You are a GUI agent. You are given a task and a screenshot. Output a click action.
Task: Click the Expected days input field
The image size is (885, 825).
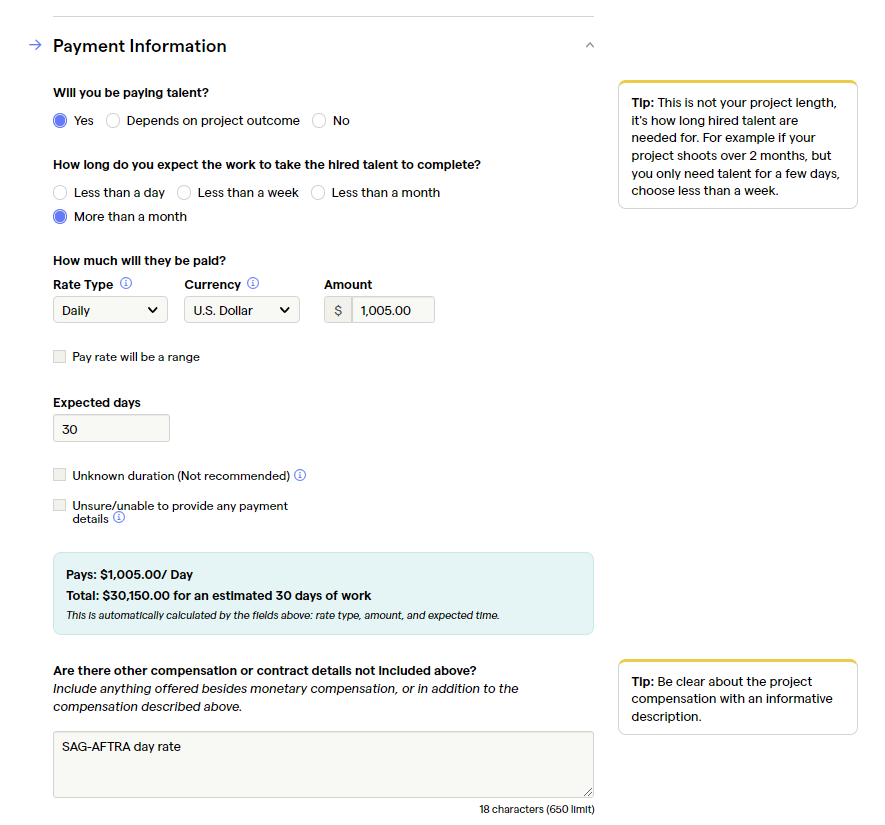click(x=111, y=428)
